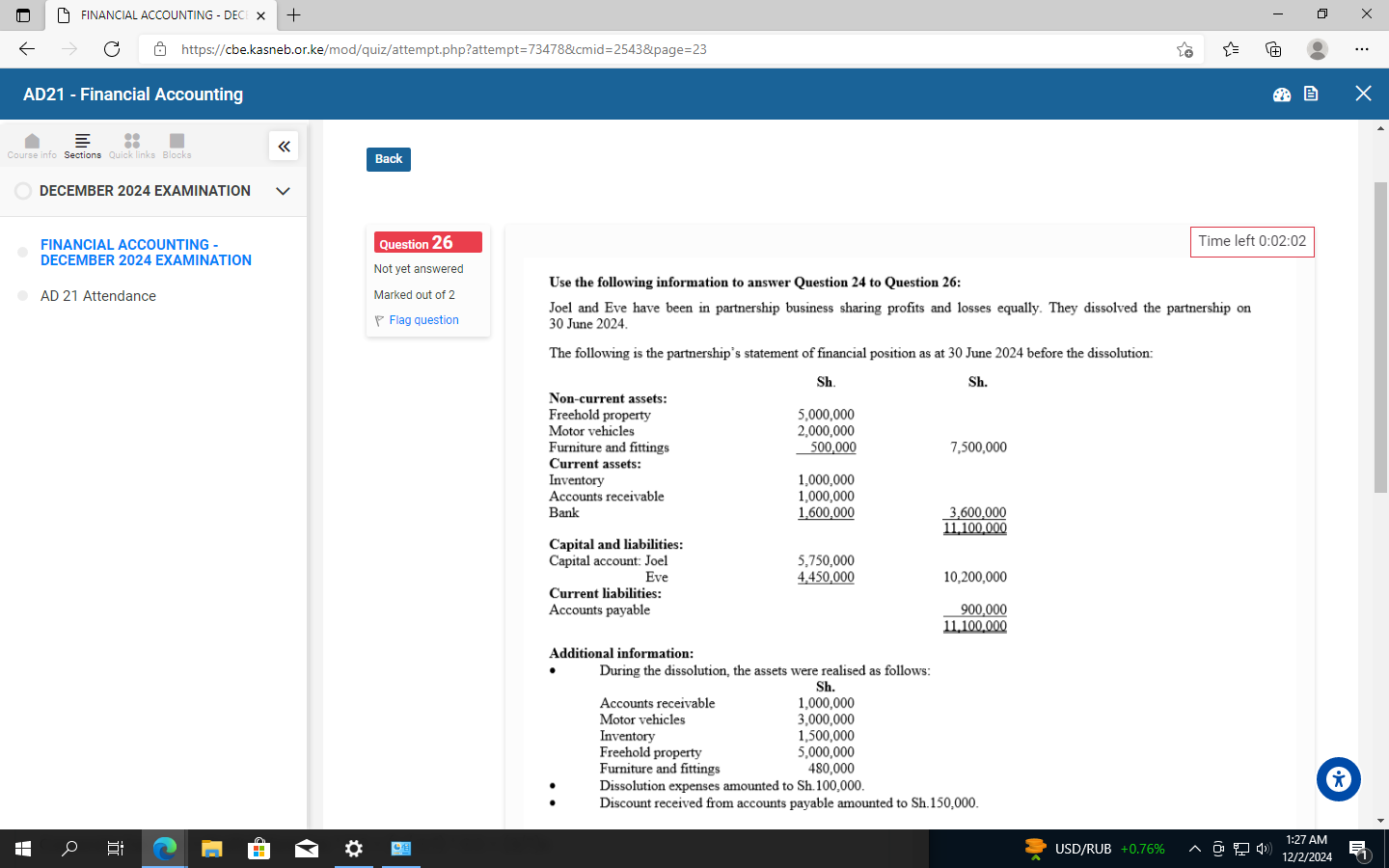Close the FINANCIAL ACCOUNTING tab
Image resolution: width=1389 pixels, height=868 pixels.
pos(260,15)
